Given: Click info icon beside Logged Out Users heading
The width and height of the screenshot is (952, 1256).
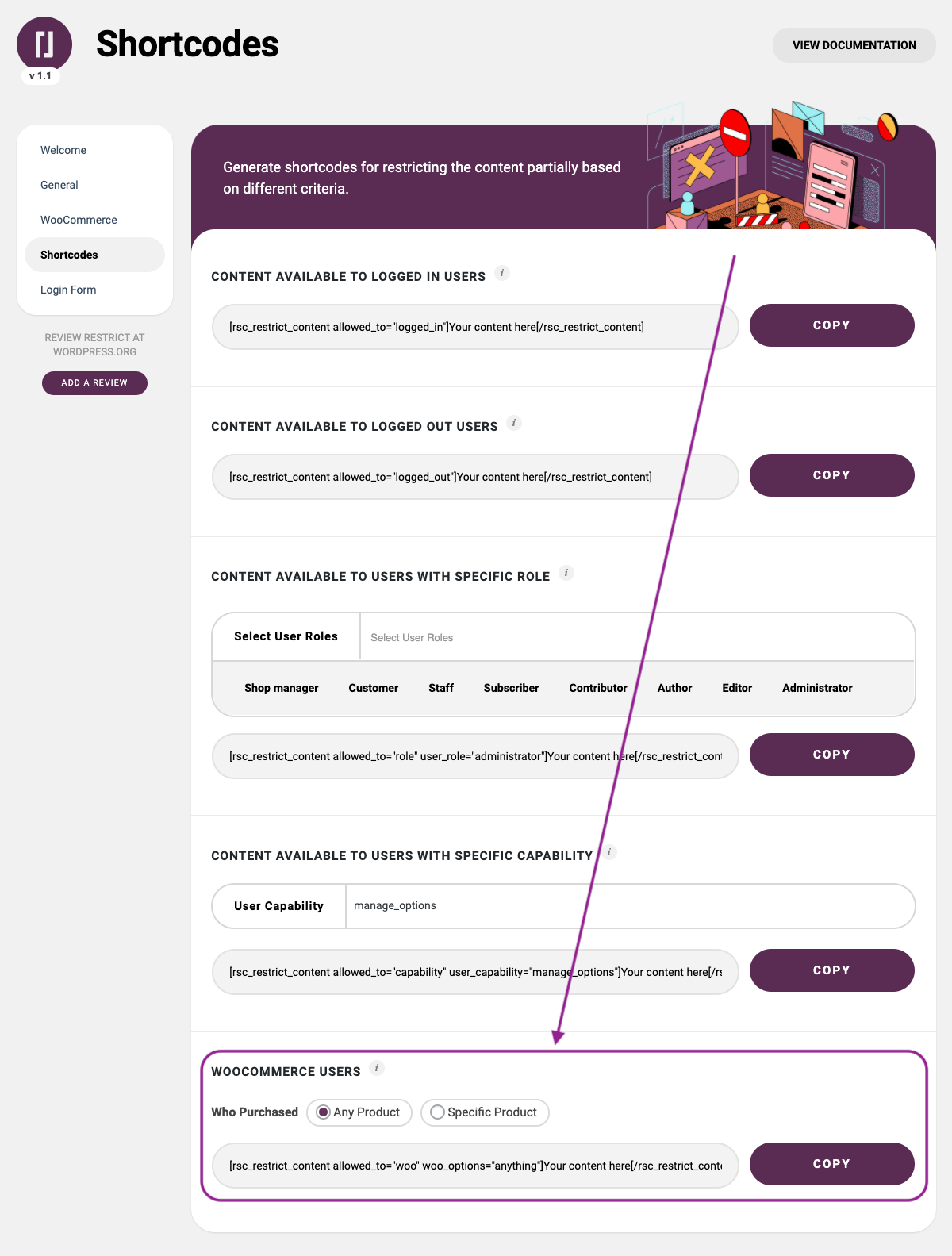Looking at the screenshot, I should [x=514, y=423].
